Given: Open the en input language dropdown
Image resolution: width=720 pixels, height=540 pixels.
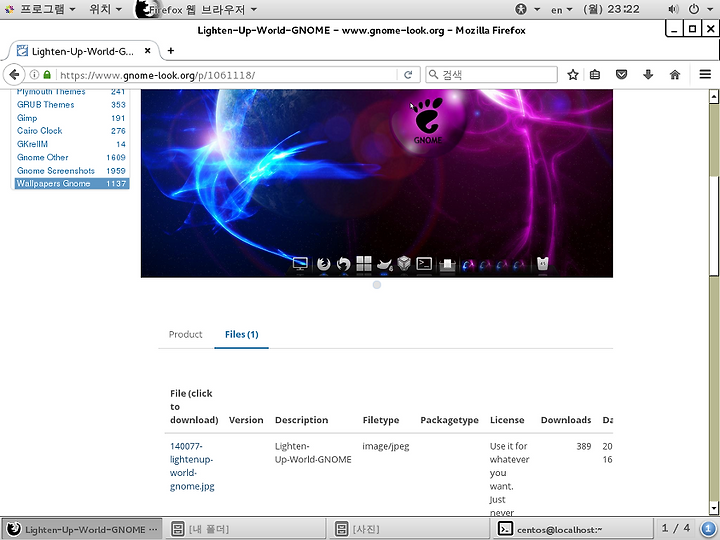Looking at the screenshot, I should (562, 10).
